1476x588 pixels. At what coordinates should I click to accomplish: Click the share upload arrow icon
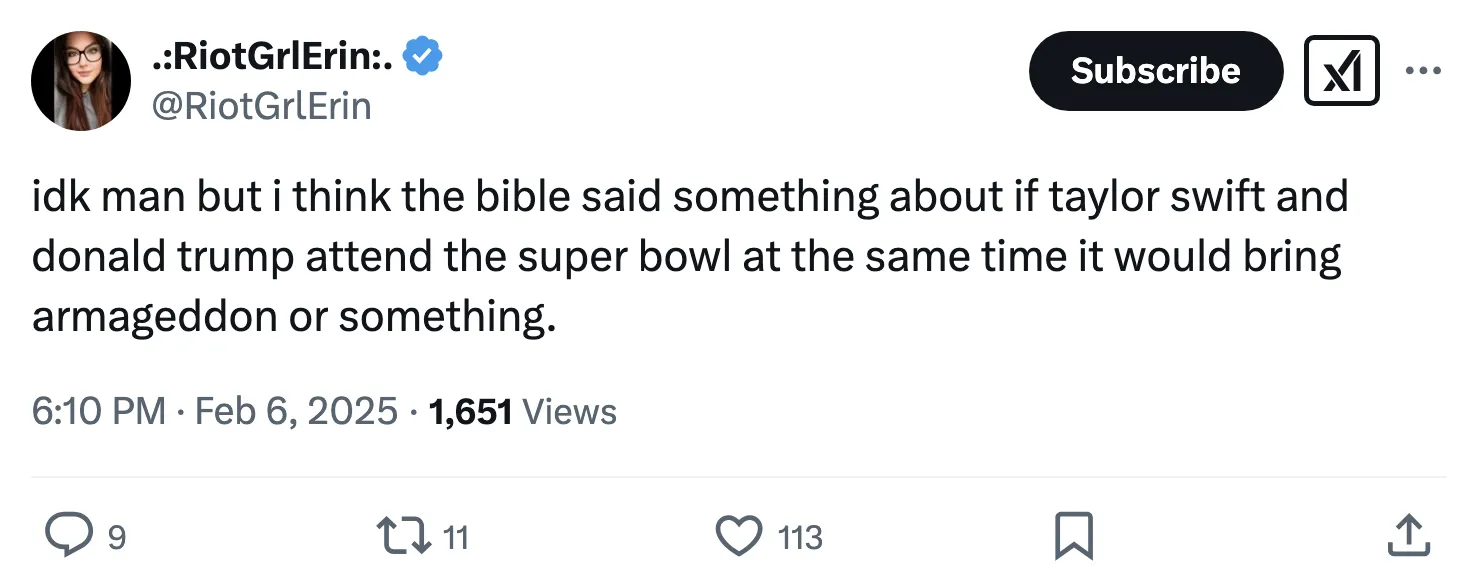click(1407, 537)
